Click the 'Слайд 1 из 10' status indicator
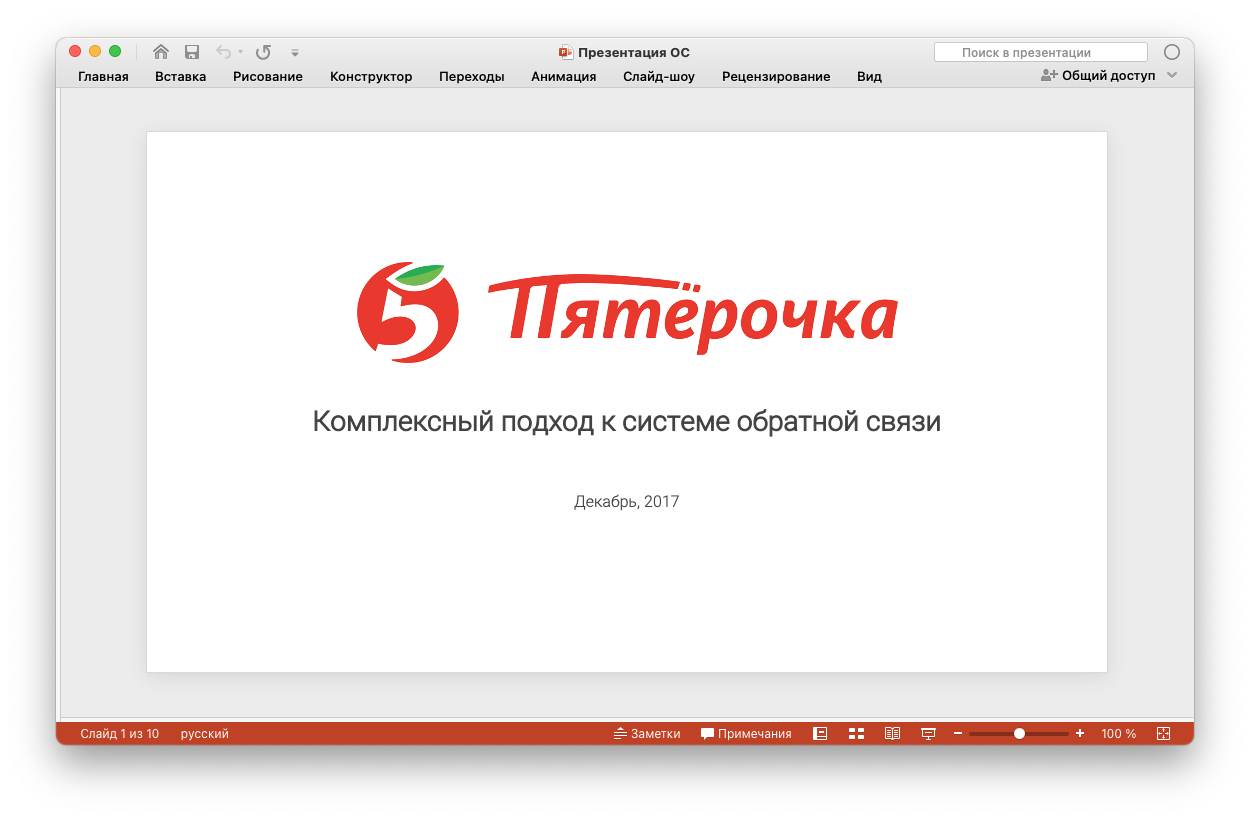 pyautogui.click(x=120, y=734)
